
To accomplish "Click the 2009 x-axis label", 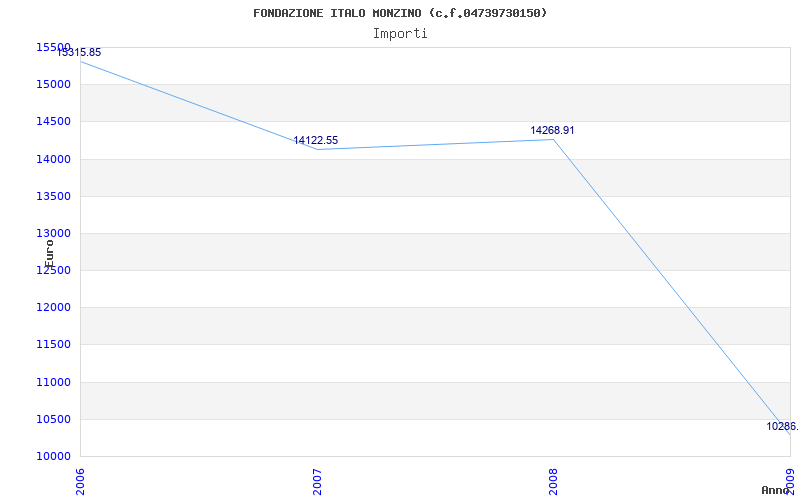I will (790, 482).
